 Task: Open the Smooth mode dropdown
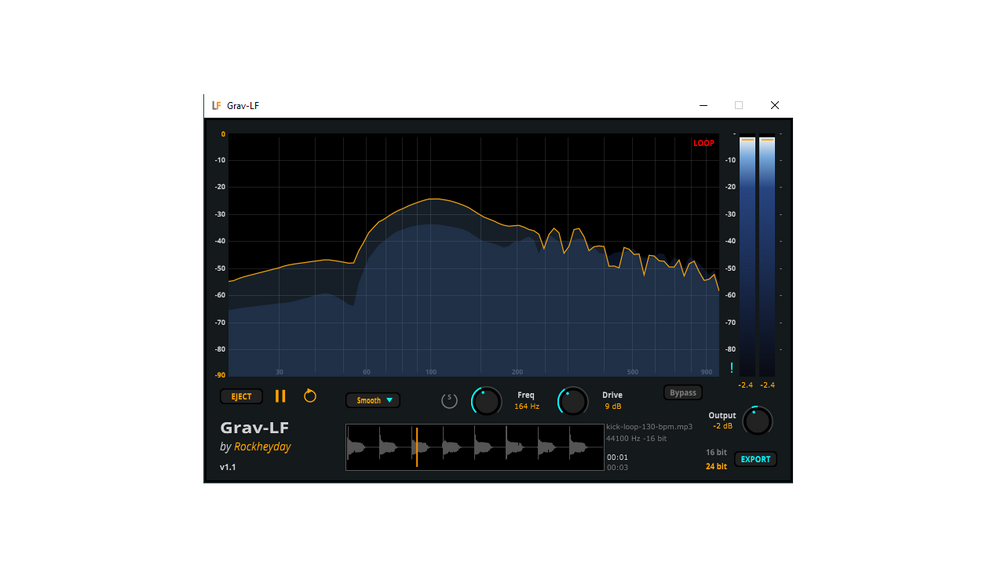373,400
